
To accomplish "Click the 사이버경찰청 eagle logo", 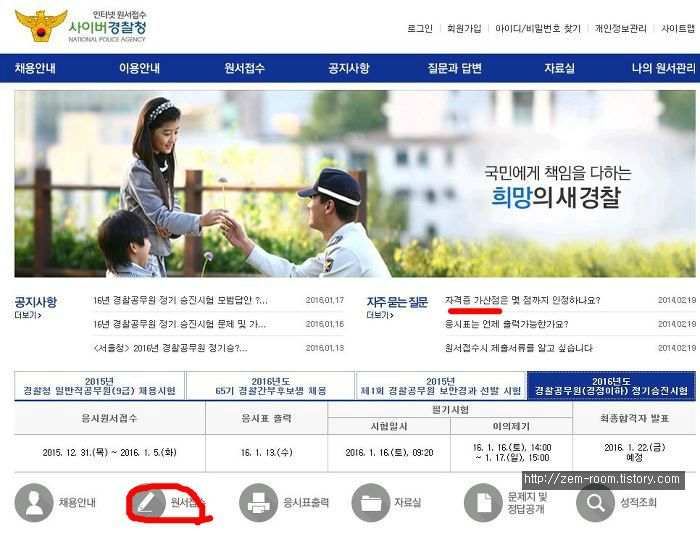I will tap(41, 26).
